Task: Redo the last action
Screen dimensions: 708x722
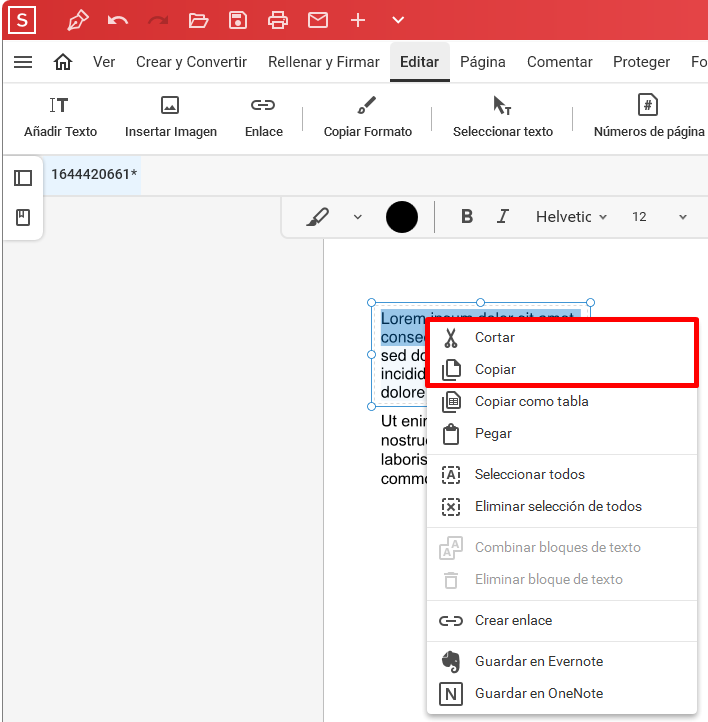Action: (157, 20)
